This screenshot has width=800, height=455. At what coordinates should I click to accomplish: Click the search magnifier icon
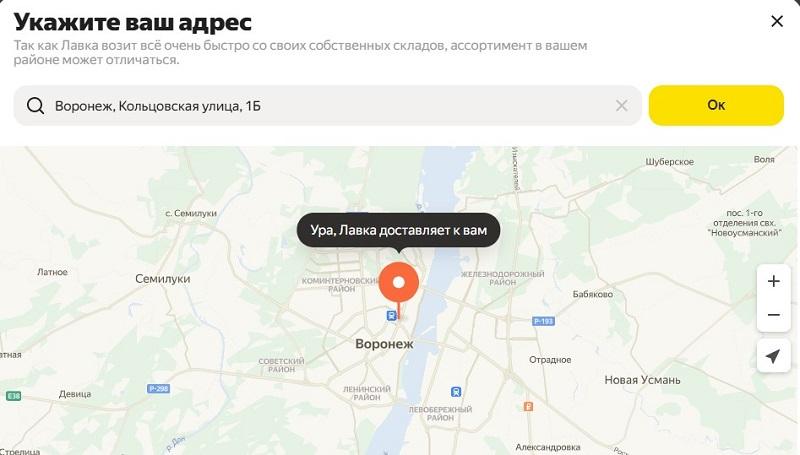coord(35,106)
